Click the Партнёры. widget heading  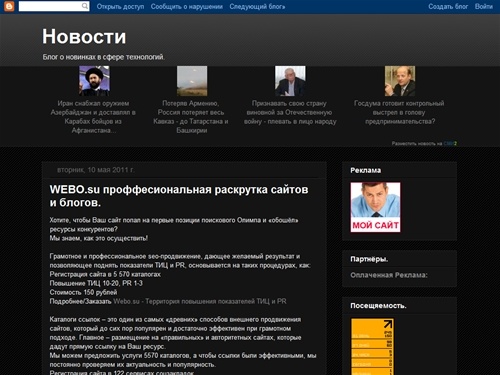point(369,259)
